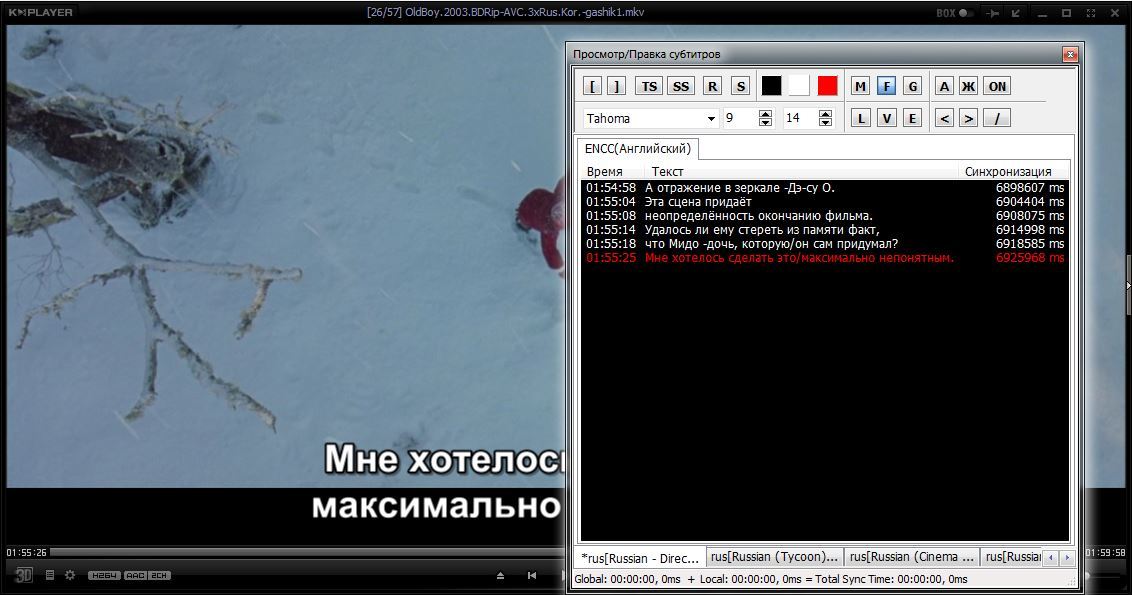This screenshot has width=1132, height=595.
Task: Click the S button in subtitle toolbar
Action: point(740,87)
